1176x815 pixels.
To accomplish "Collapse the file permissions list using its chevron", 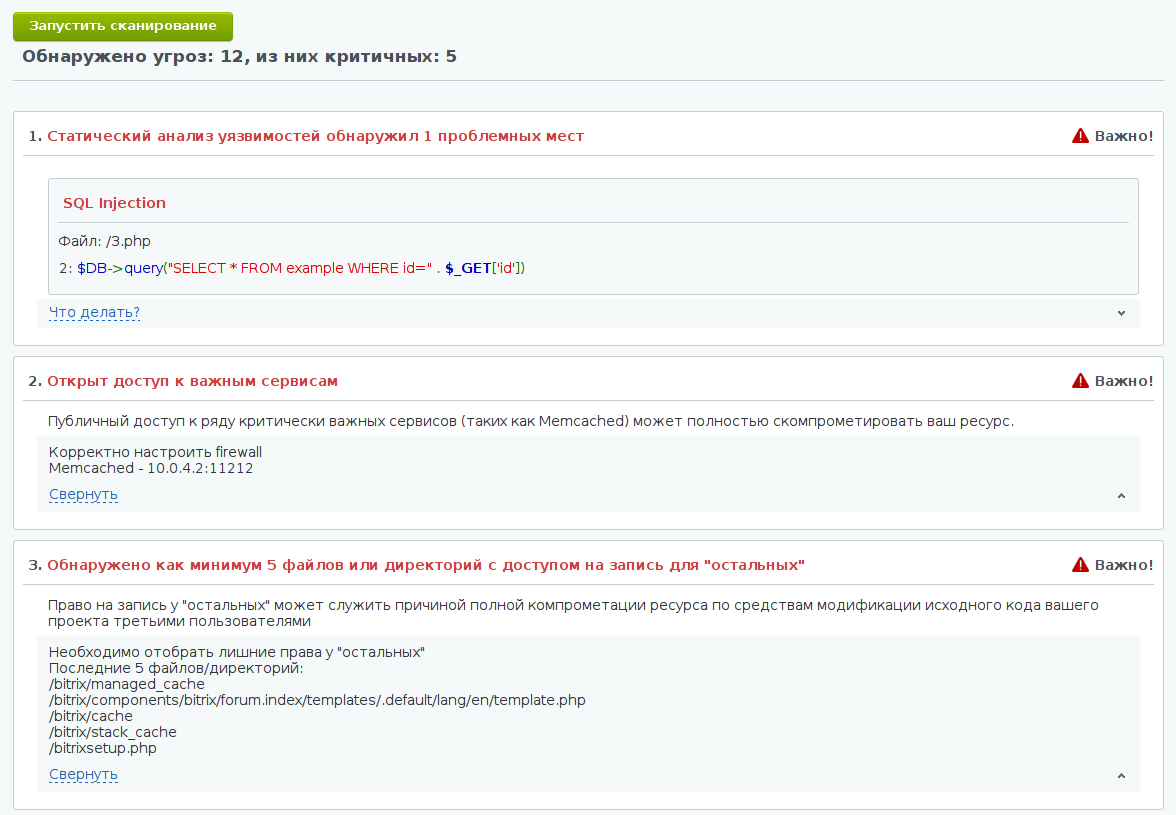I will pyautogui.click(x=1121, y=776).
